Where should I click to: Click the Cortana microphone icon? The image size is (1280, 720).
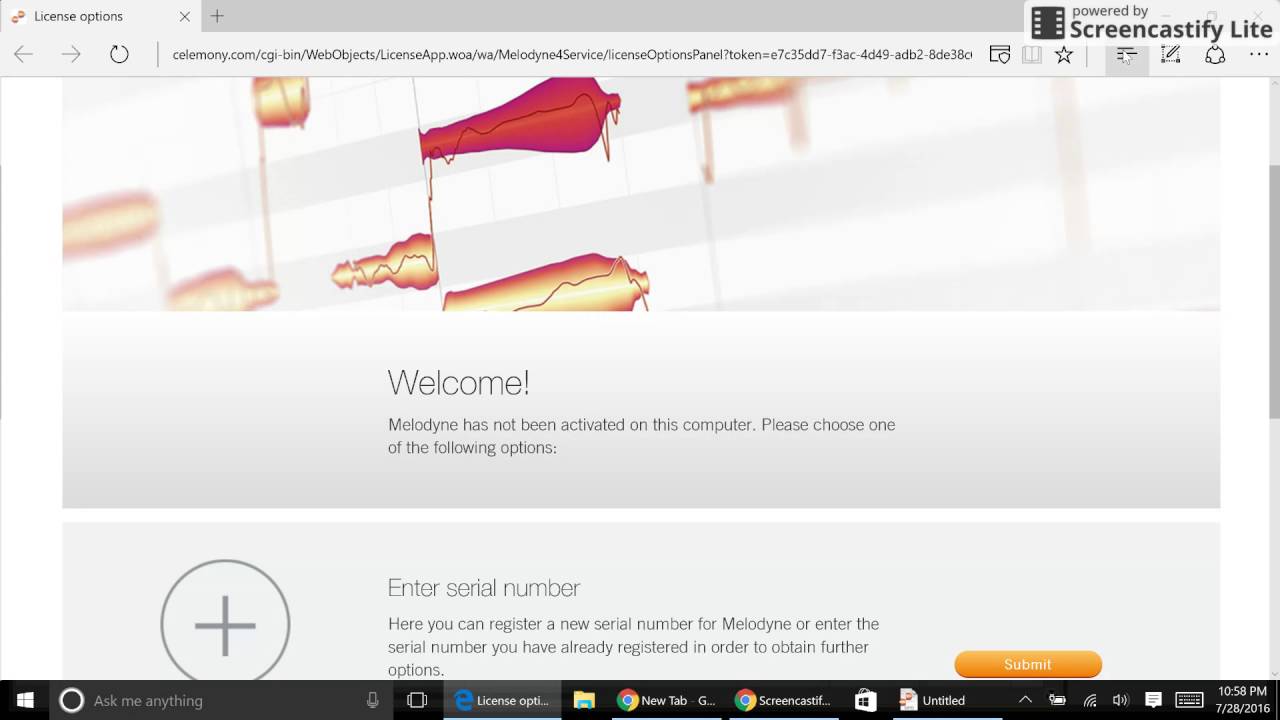(x=373, y=700)
